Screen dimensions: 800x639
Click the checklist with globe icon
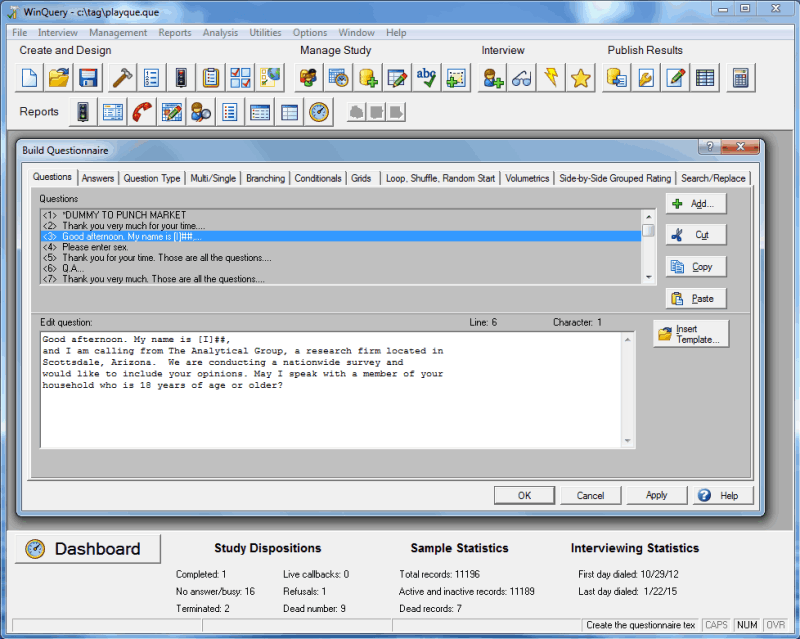(x=270, y=78)
